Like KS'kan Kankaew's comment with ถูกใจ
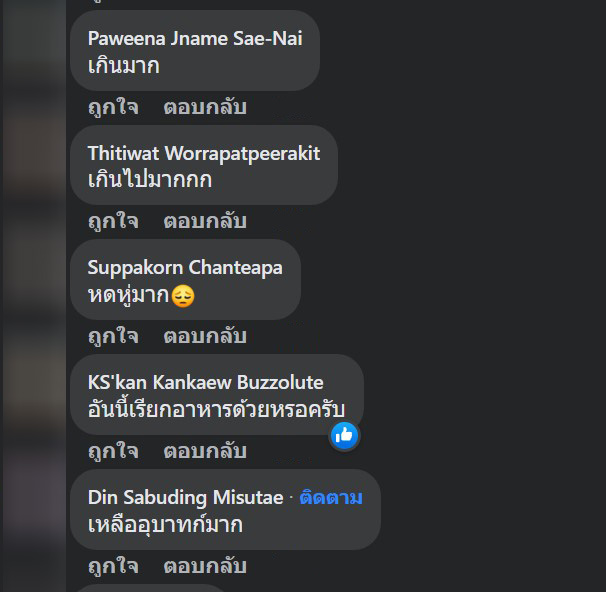 point(113,451)
